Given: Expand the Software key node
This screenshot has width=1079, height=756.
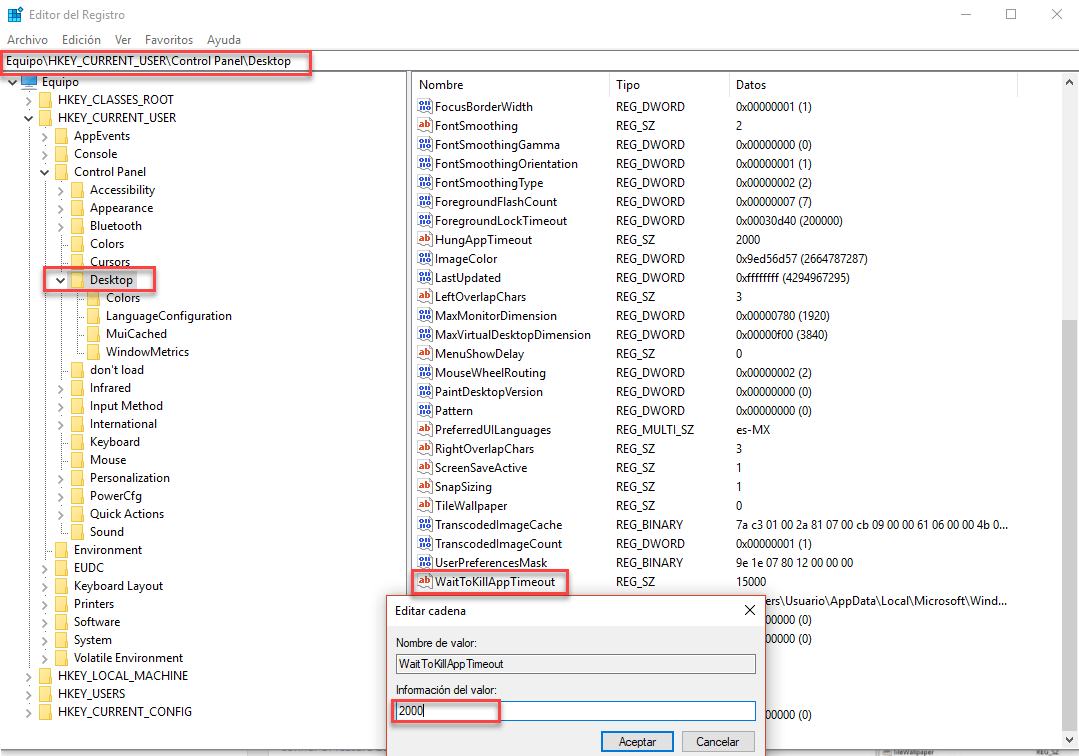Looking at the screenshot, I should pyautogui.click(x=45, y=622).
